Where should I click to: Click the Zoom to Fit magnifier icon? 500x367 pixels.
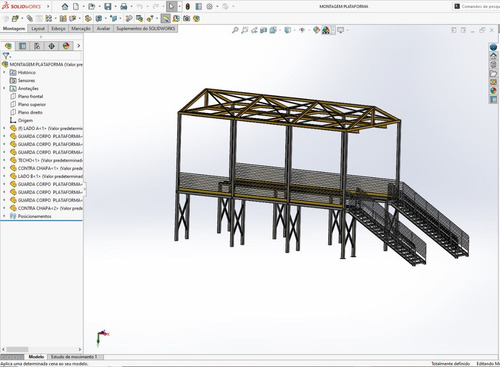(235, 30)
